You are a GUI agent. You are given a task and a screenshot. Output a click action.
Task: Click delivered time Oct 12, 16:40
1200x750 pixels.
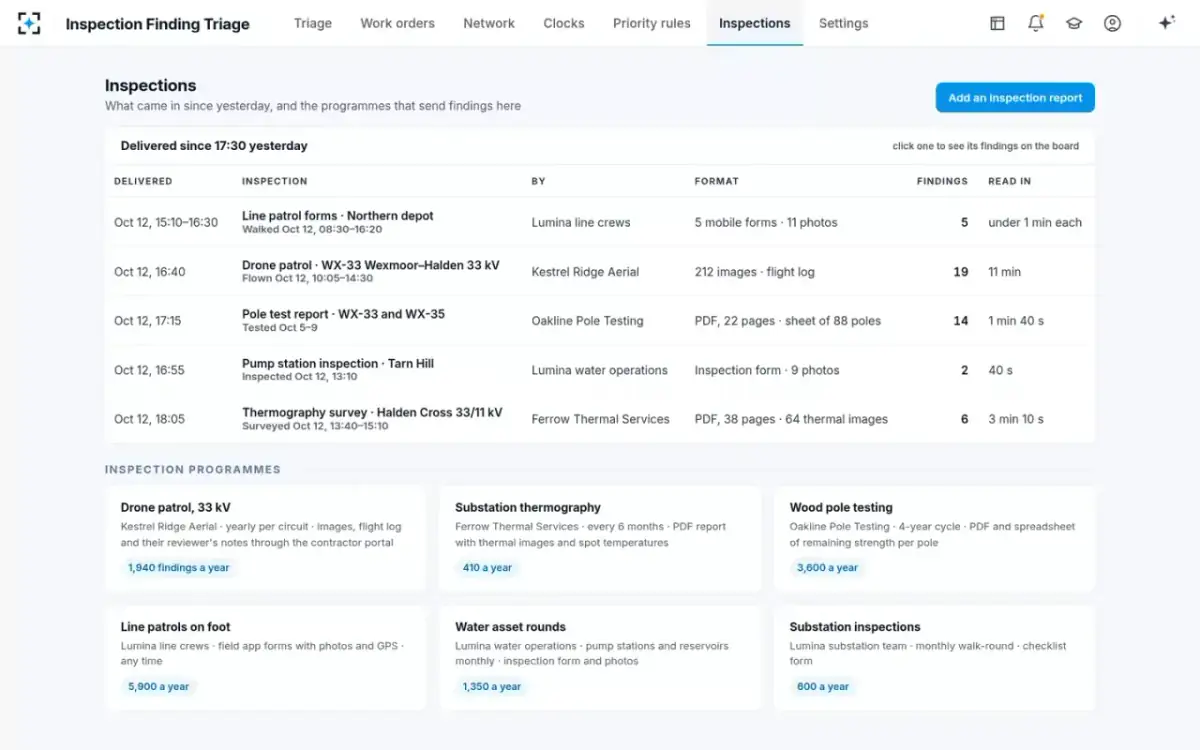[149, 272]
